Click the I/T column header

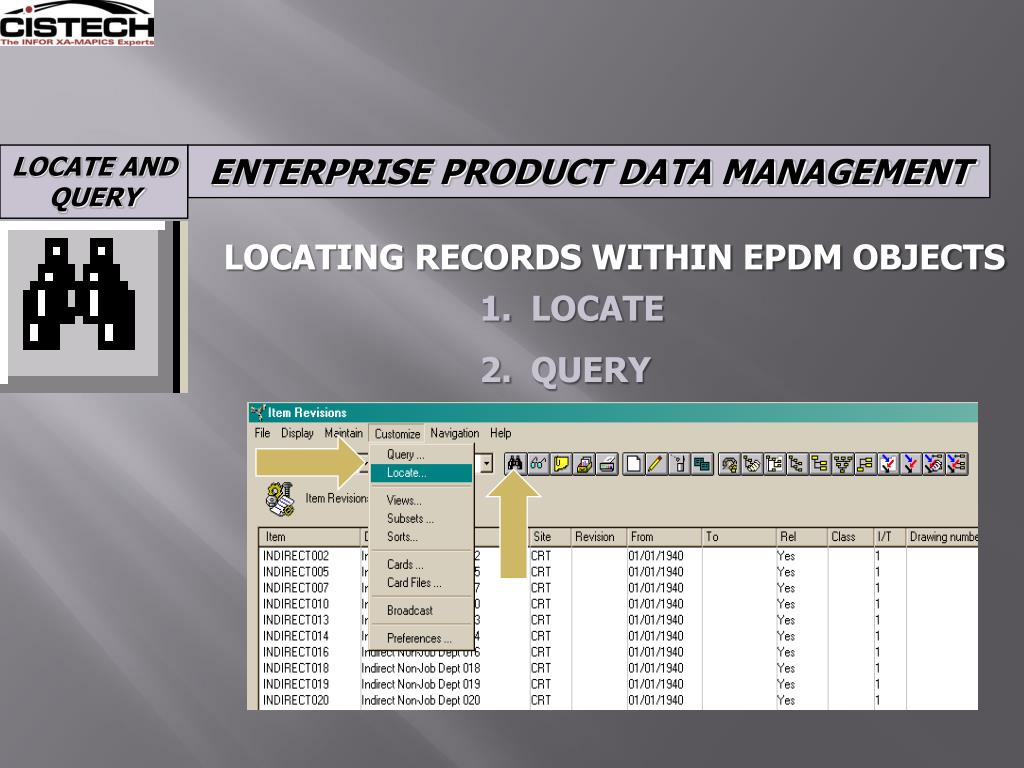click(890, 537)
